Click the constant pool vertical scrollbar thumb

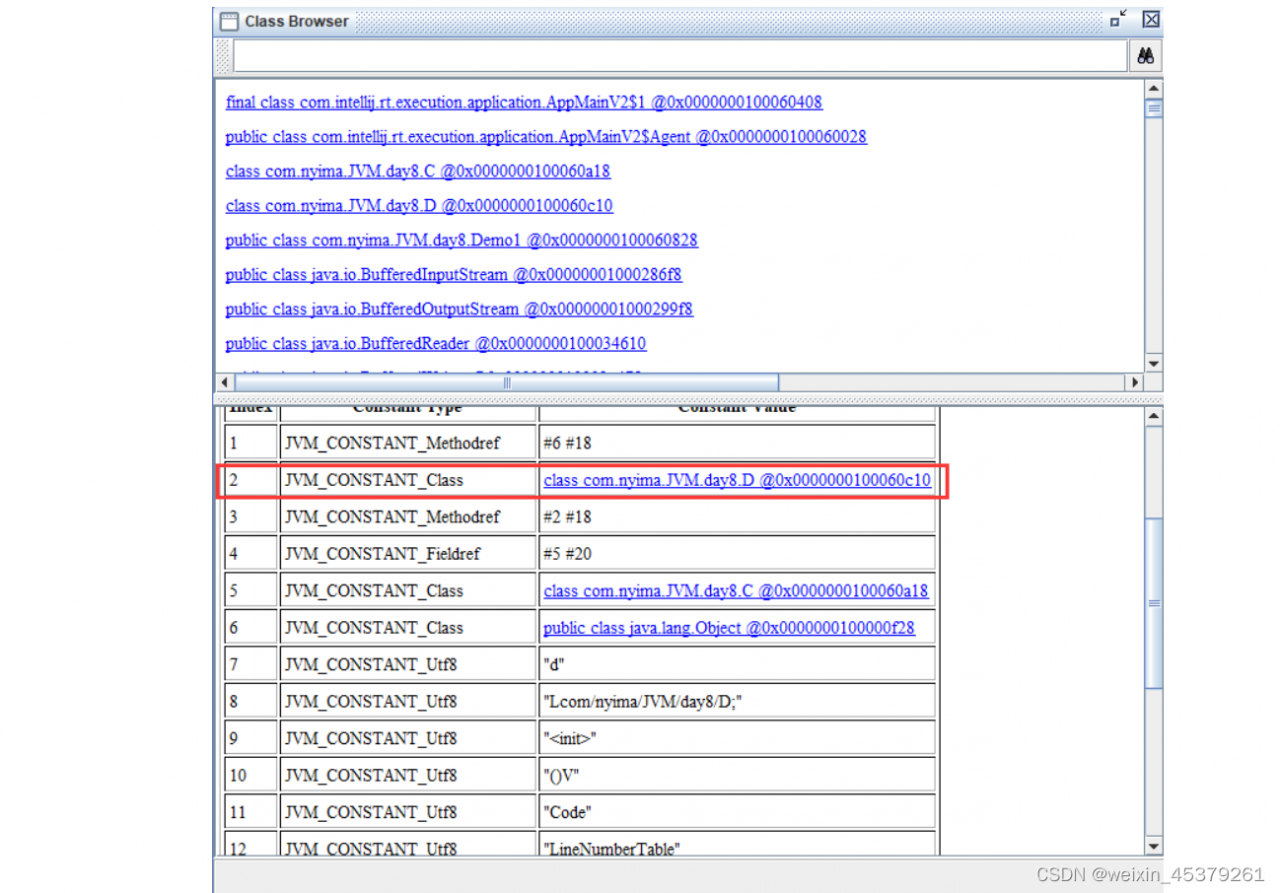(x=1154, y=603)
